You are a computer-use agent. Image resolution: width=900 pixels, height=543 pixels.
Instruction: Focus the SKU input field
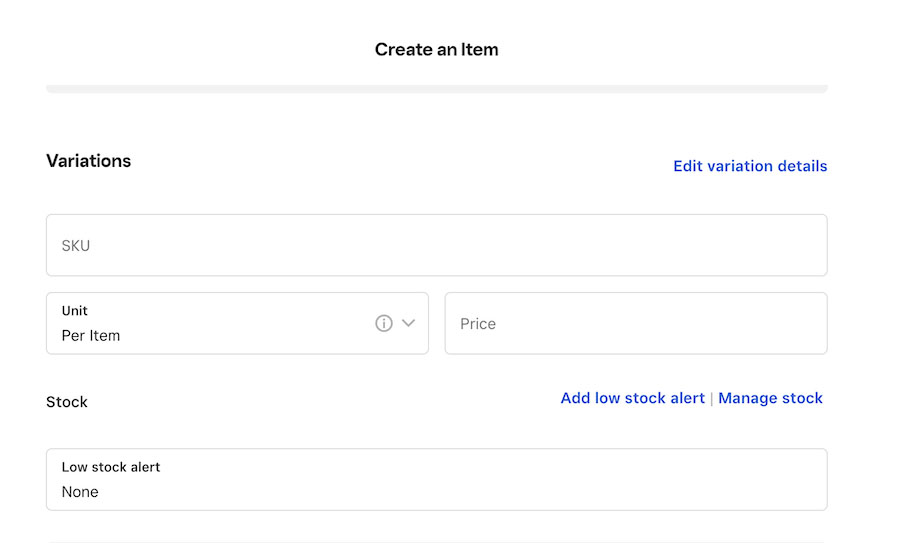[x=437, y=245]
